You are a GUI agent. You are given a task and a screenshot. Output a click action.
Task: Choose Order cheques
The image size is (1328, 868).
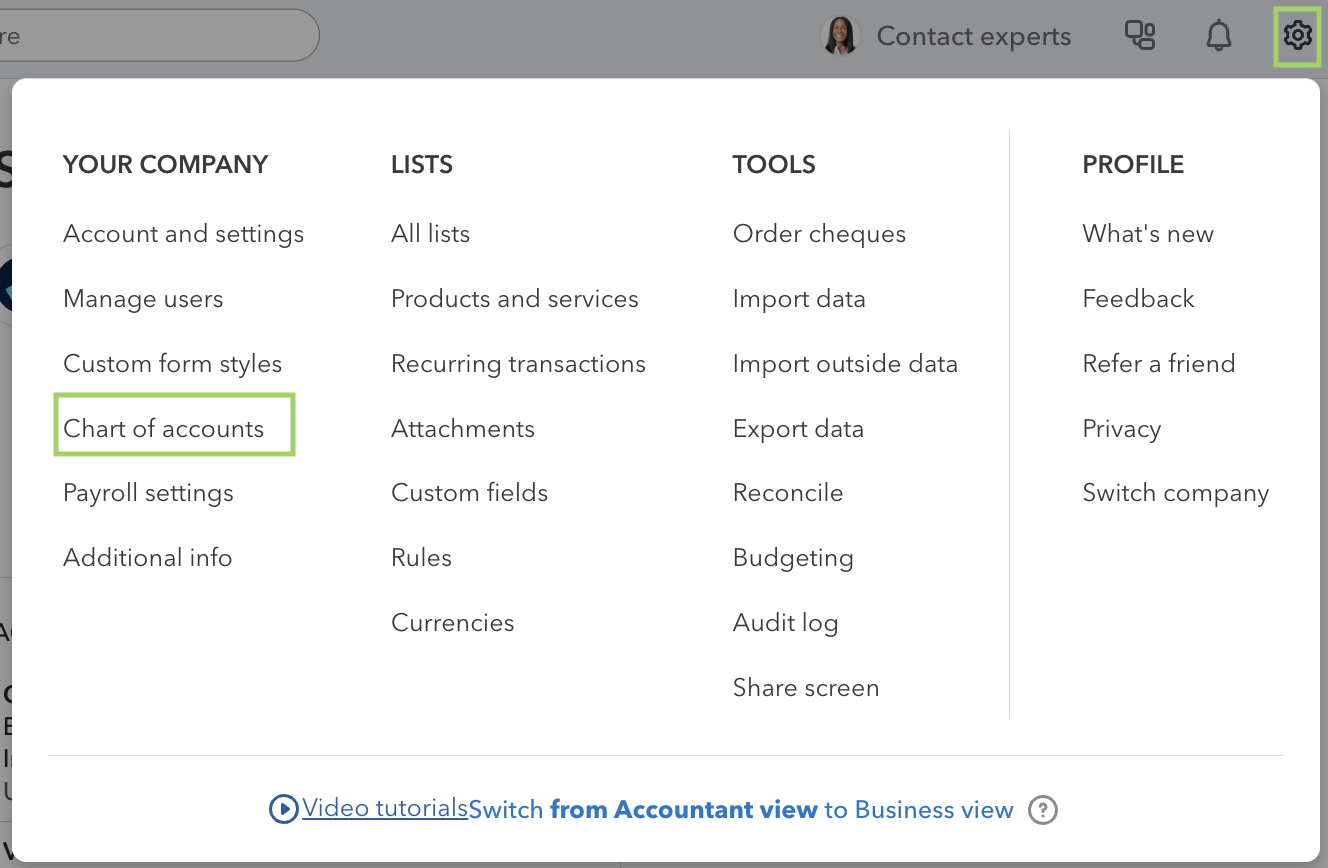click(x=819, y=234)
